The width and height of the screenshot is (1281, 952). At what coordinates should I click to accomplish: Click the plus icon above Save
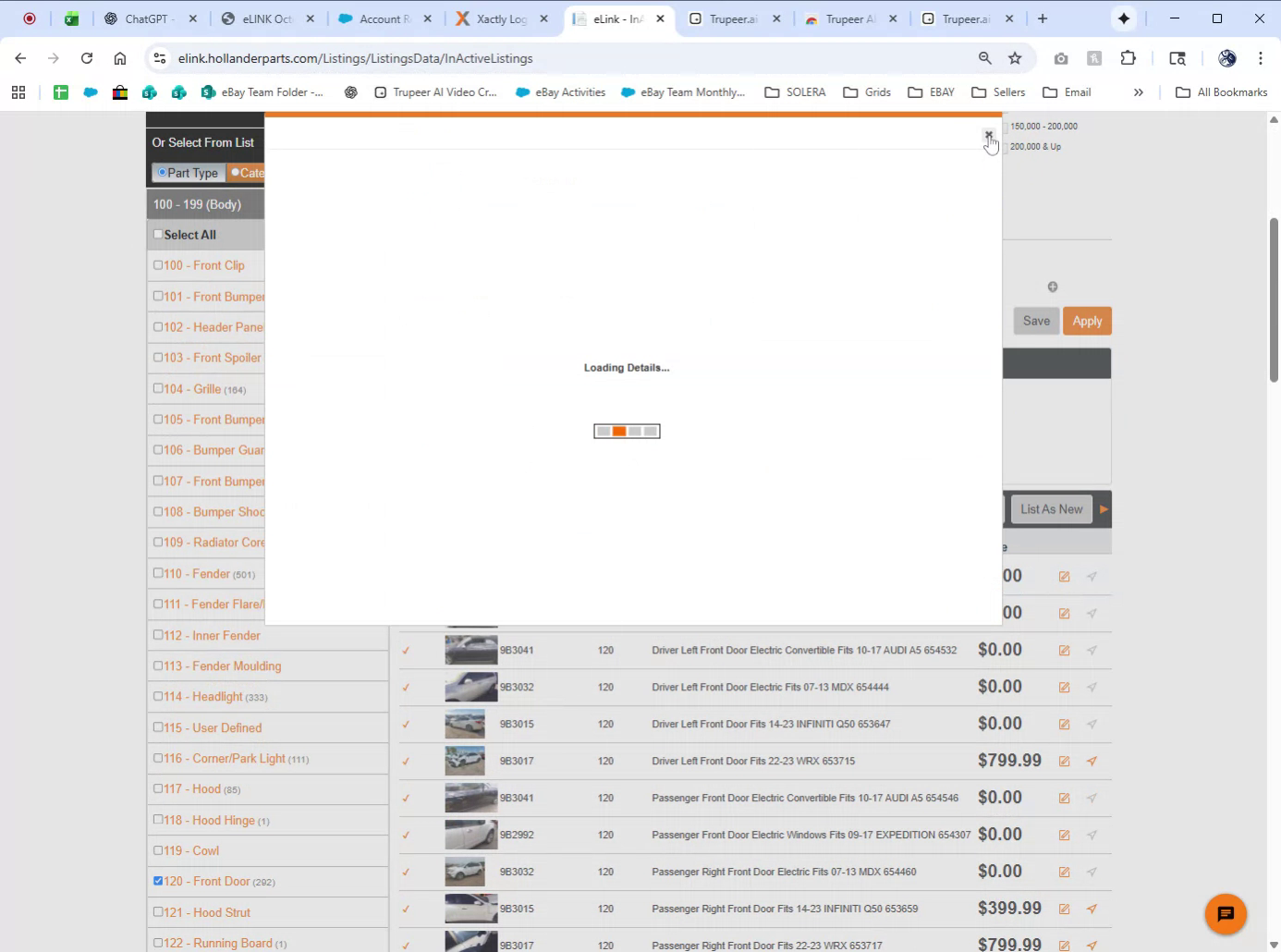(x=1053, y=287)
